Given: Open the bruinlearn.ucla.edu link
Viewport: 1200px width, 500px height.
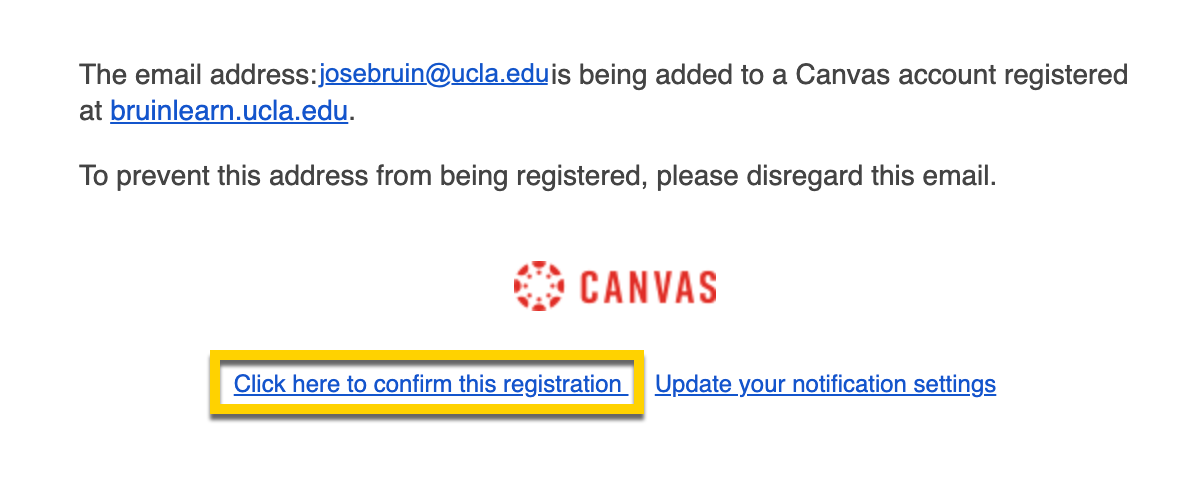Looking at the screenshot, I should (229, 112).
